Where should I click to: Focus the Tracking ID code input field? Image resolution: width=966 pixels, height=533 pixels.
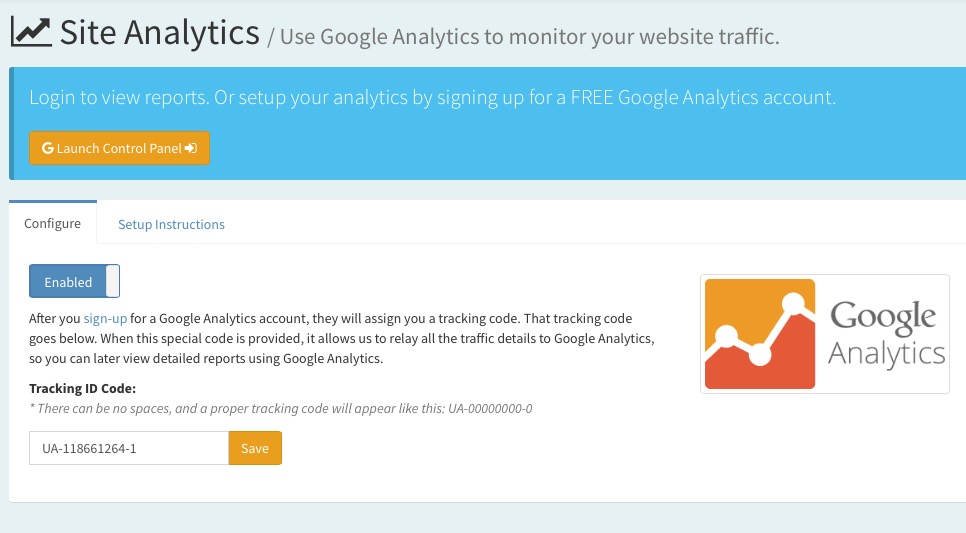point(129,448)
